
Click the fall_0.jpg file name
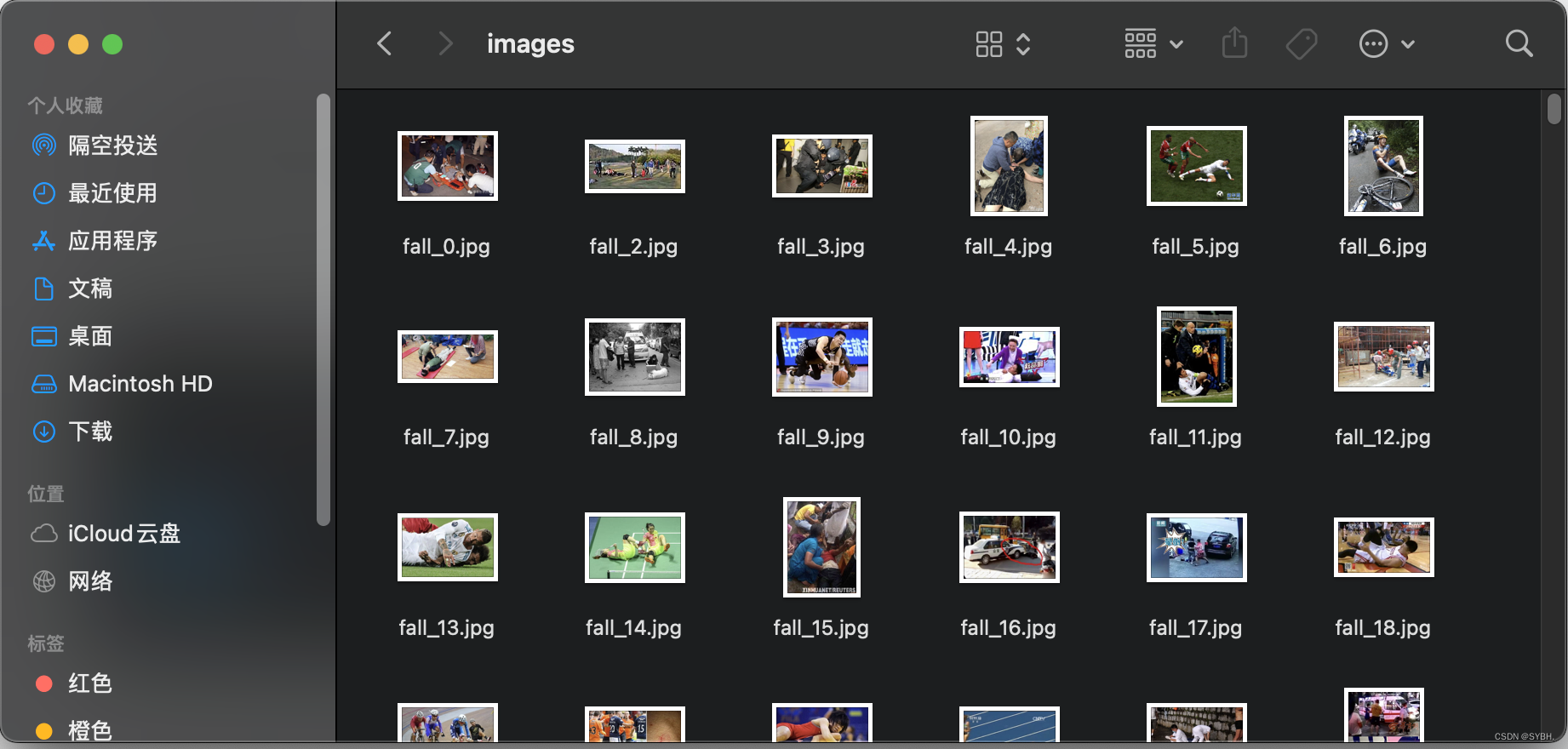pyautogui.click(x=447, y=247)
